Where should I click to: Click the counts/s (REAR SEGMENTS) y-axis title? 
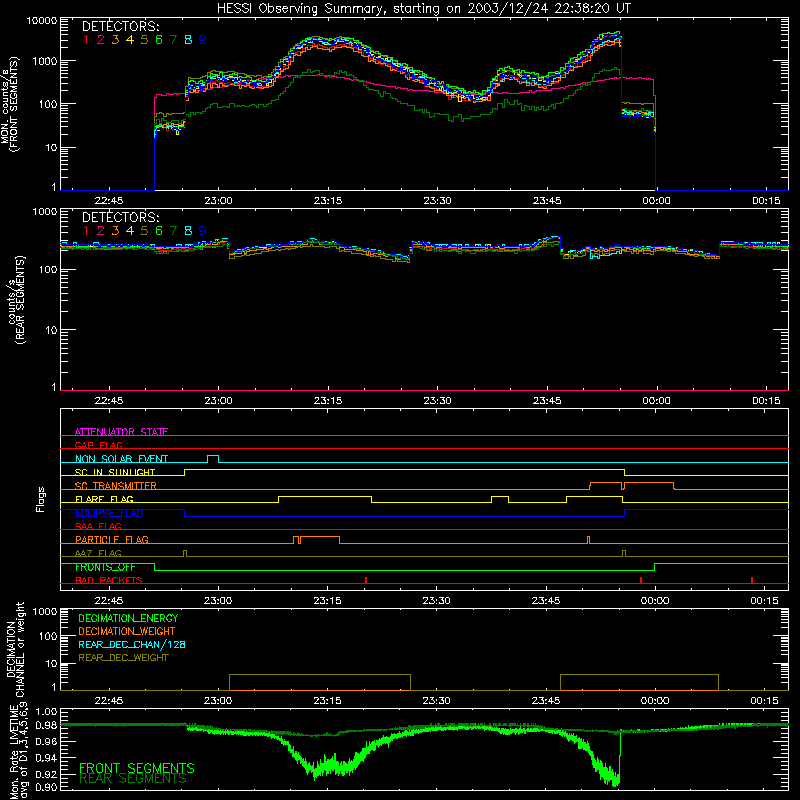point(15,300)
